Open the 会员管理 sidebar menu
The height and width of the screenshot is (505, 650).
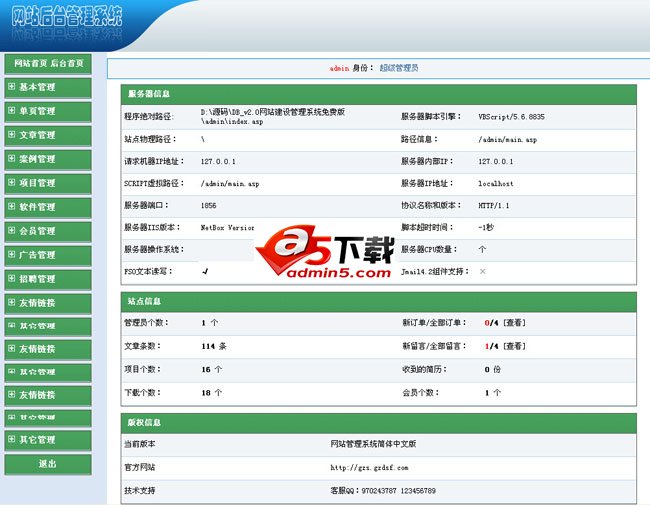[48, 231]
